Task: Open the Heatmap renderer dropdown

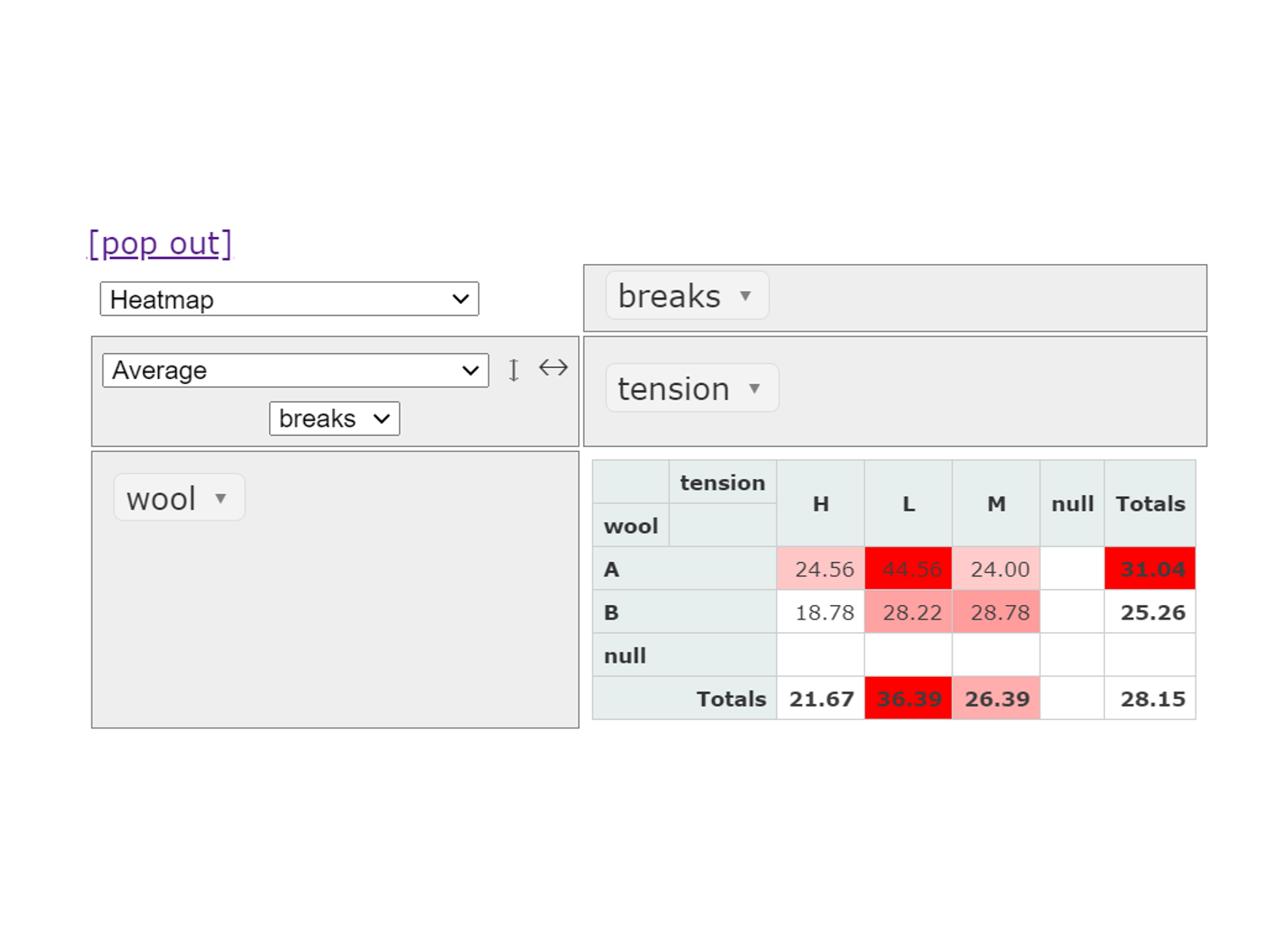Action: click(290, 300)
